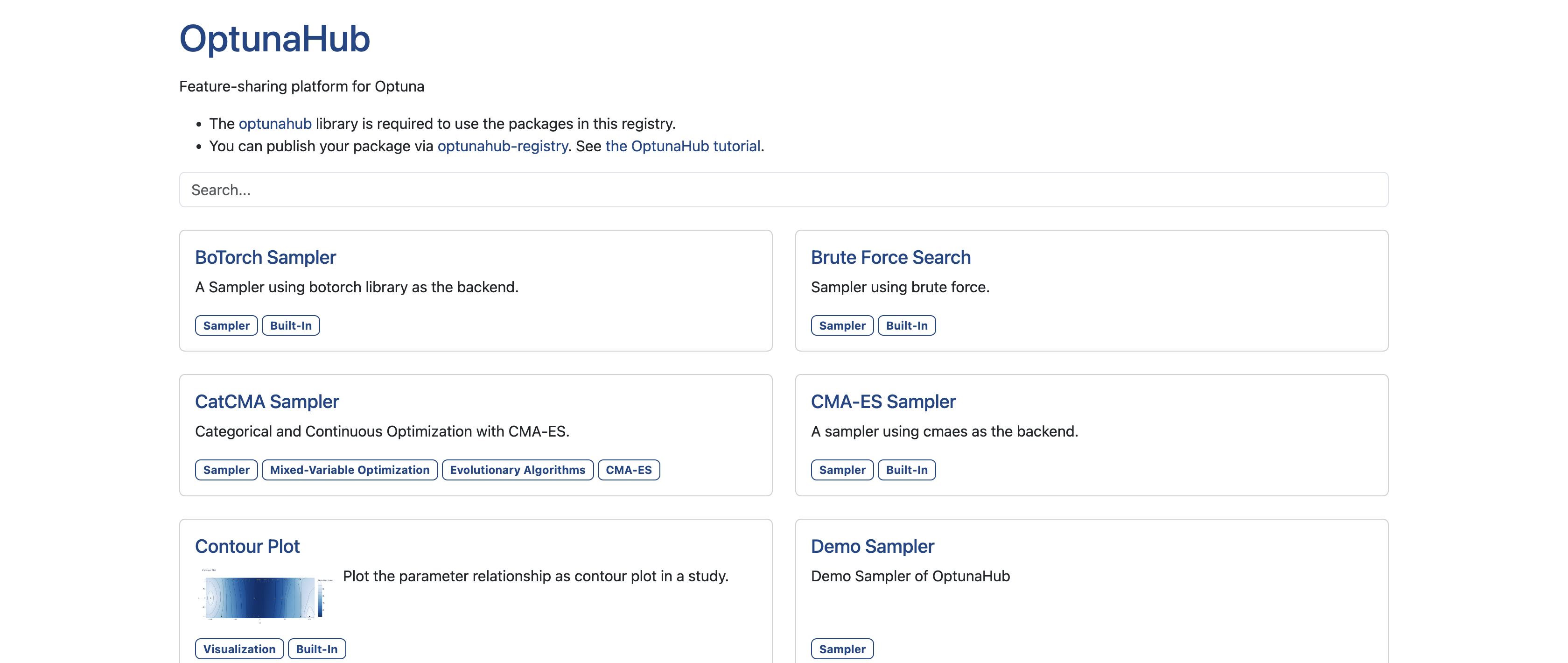
Task: Select Sampler tag on Demo Sampler card
Action: [x=842, y=649]
